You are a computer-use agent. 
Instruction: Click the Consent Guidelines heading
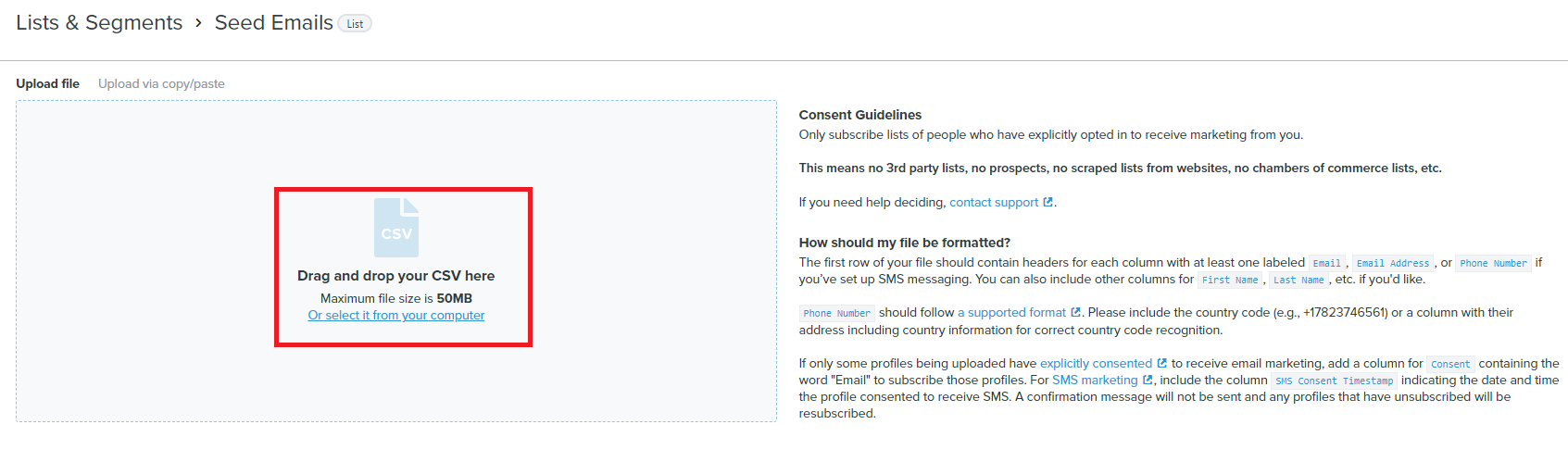point(860,115)
